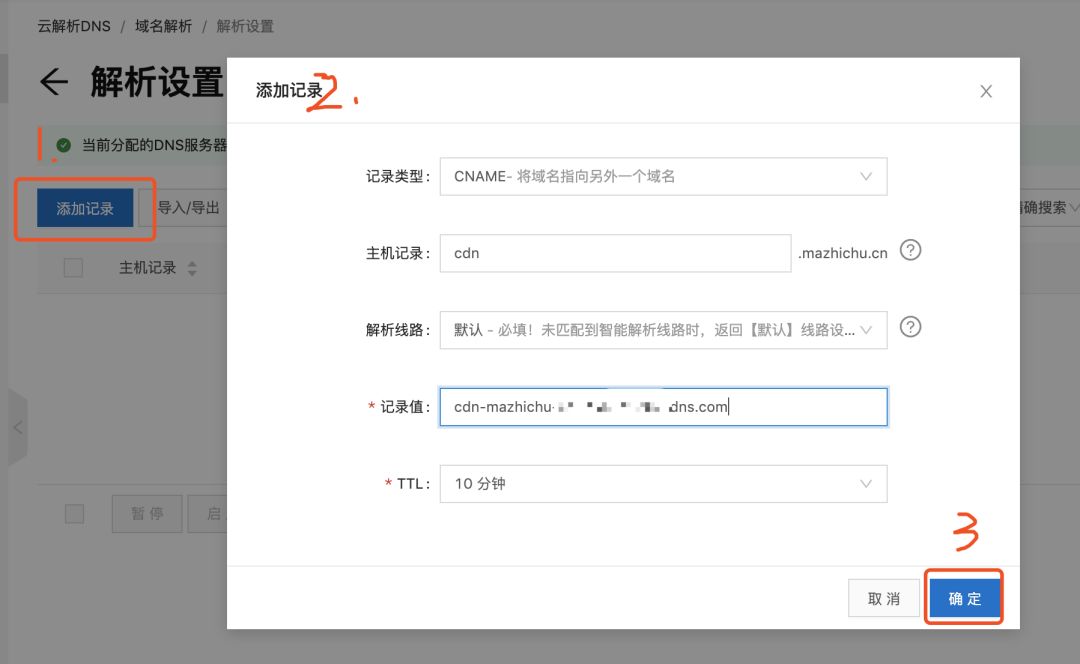Open help icon next to 解析线路 dropdown
Viewport: 1080px width, 664px height.
pos(911,326)
